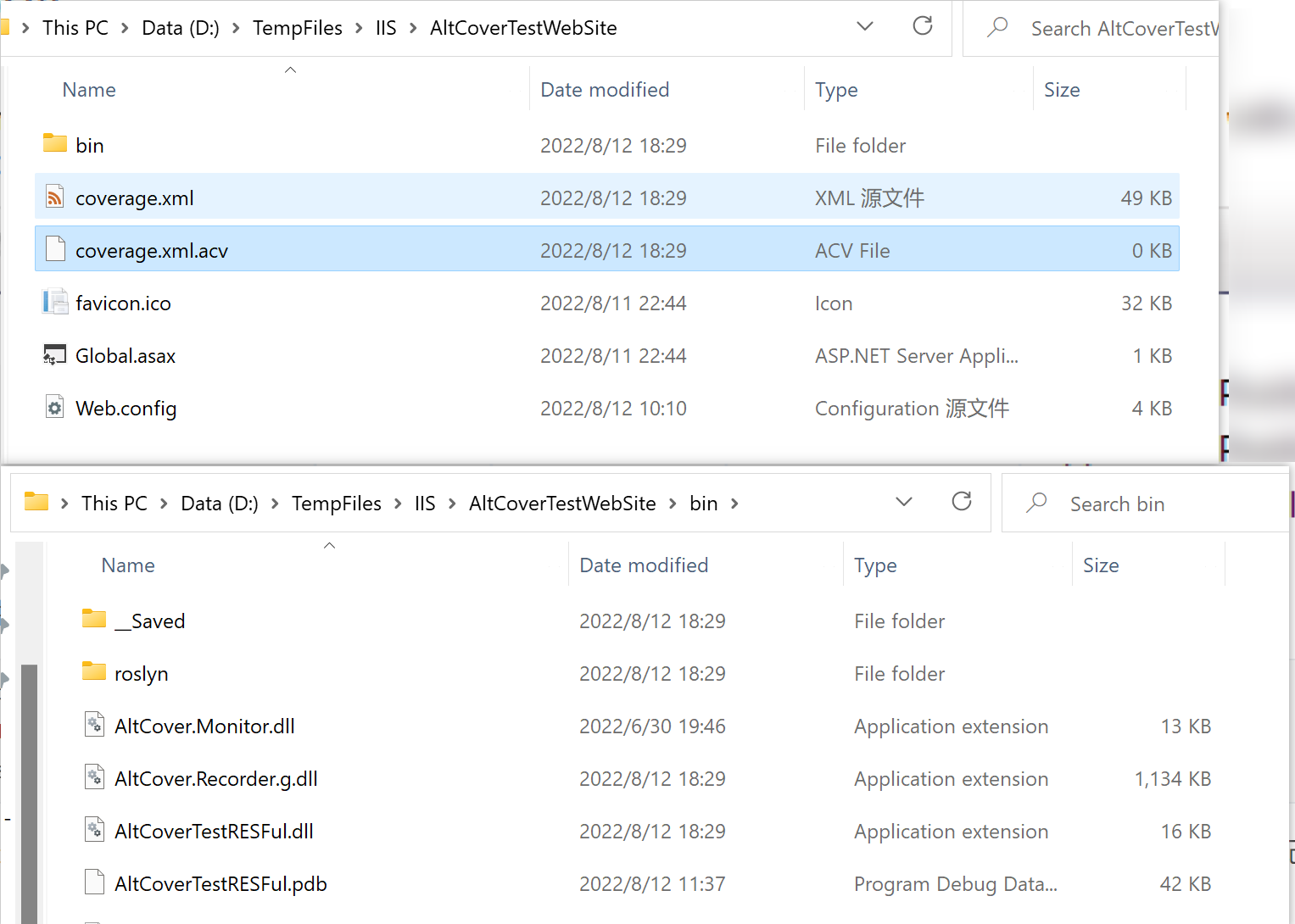Refresh the AltCoverTestWebSite folder view
Viewport: 1295px width, 924px height.
click(x=923, y=26)
